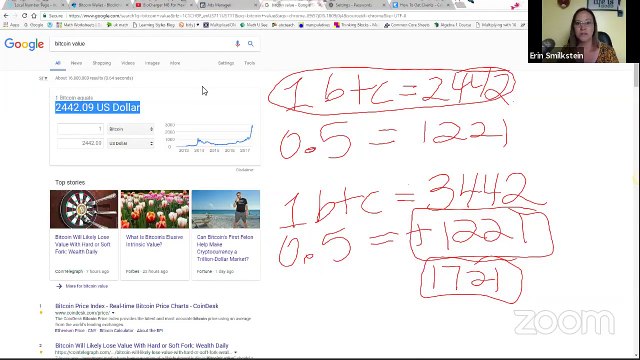Switch to Bitcoin Wallet browser tab
Viewport: 640px width, 360px height.
pos(98,5)
